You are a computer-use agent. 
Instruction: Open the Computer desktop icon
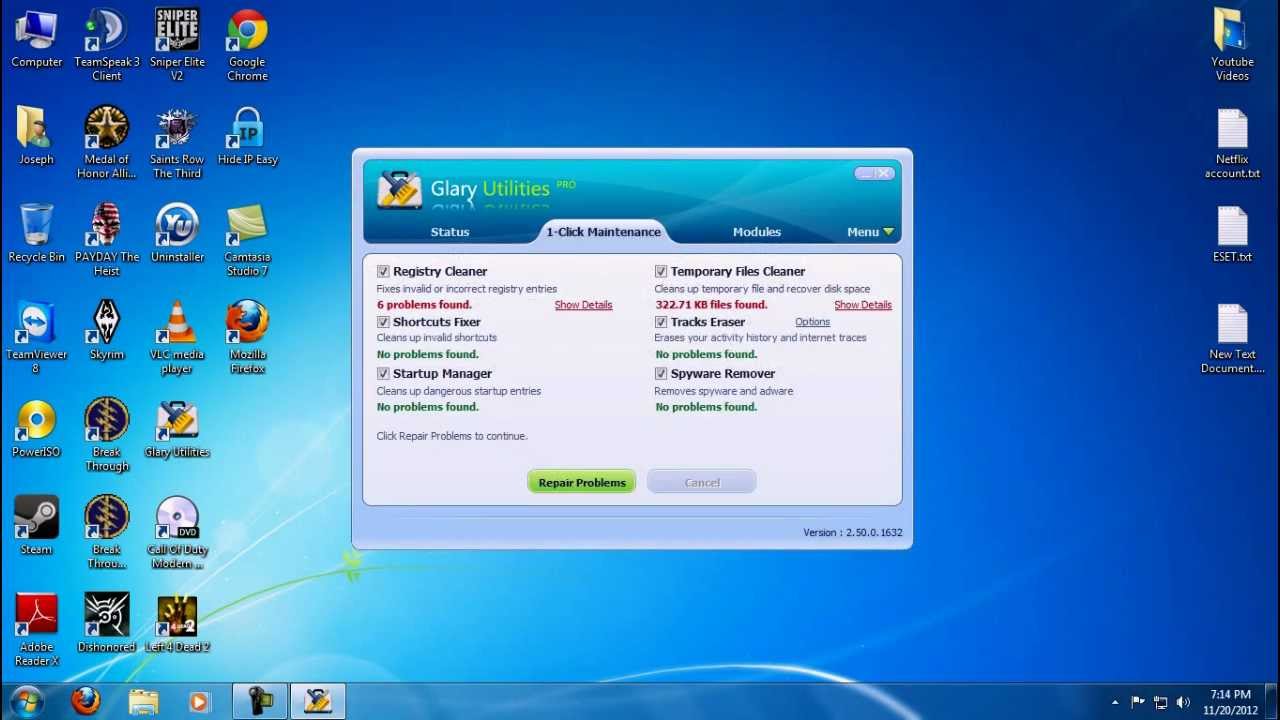[36, 40]
